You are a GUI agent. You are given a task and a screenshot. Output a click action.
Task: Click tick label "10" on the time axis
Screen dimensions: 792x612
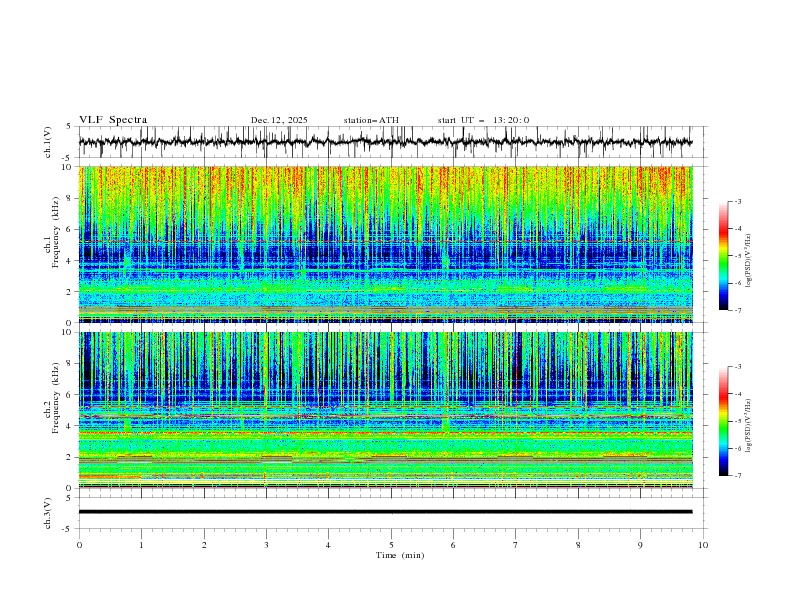[x=703, y=545]
